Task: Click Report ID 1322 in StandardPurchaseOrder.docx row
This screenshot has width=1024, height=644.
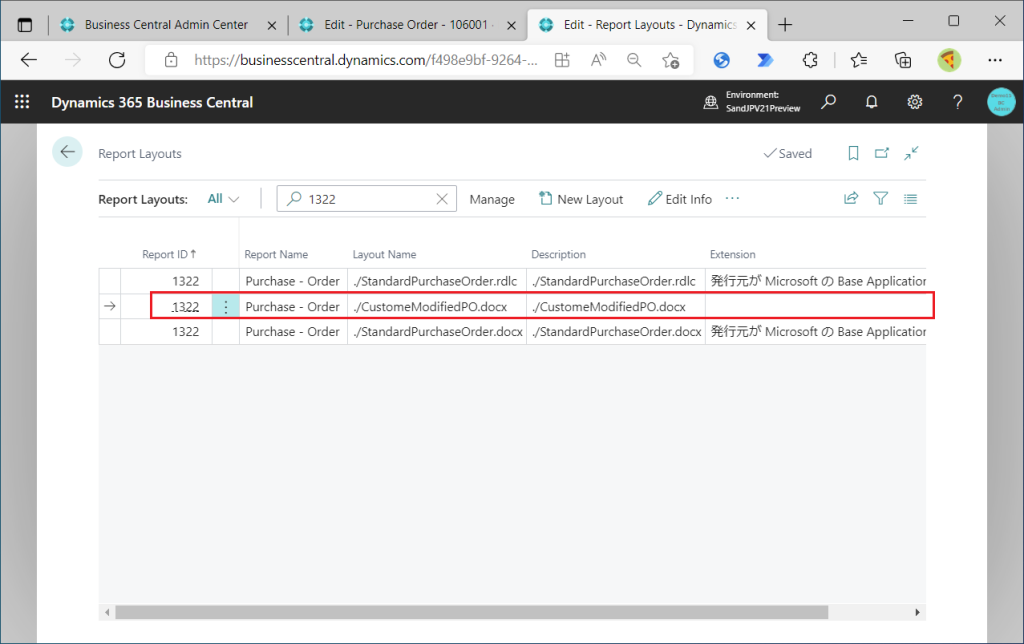Action: [x=185, y=332]
